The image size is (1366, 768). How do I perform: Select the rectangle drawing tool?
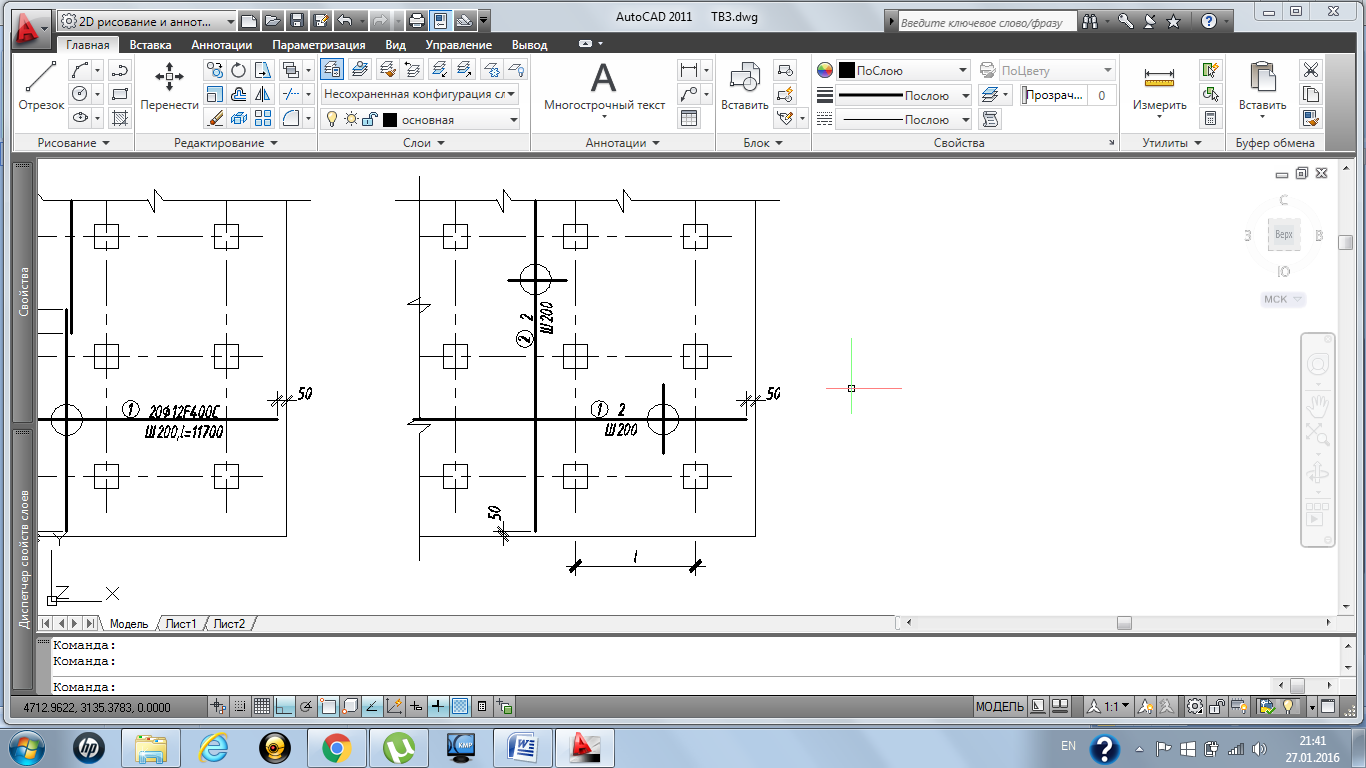[x=120, y=94]
